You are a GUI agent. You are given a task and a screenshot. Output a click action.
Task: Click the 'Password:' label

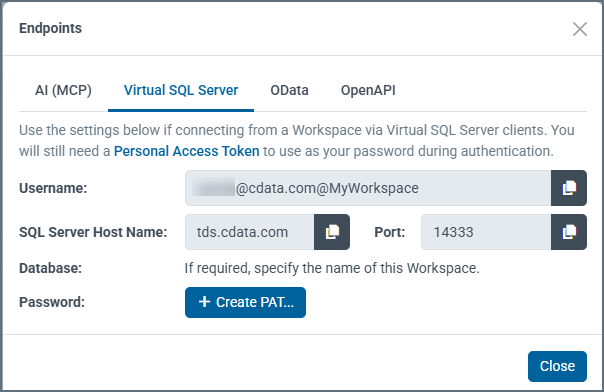52,302
